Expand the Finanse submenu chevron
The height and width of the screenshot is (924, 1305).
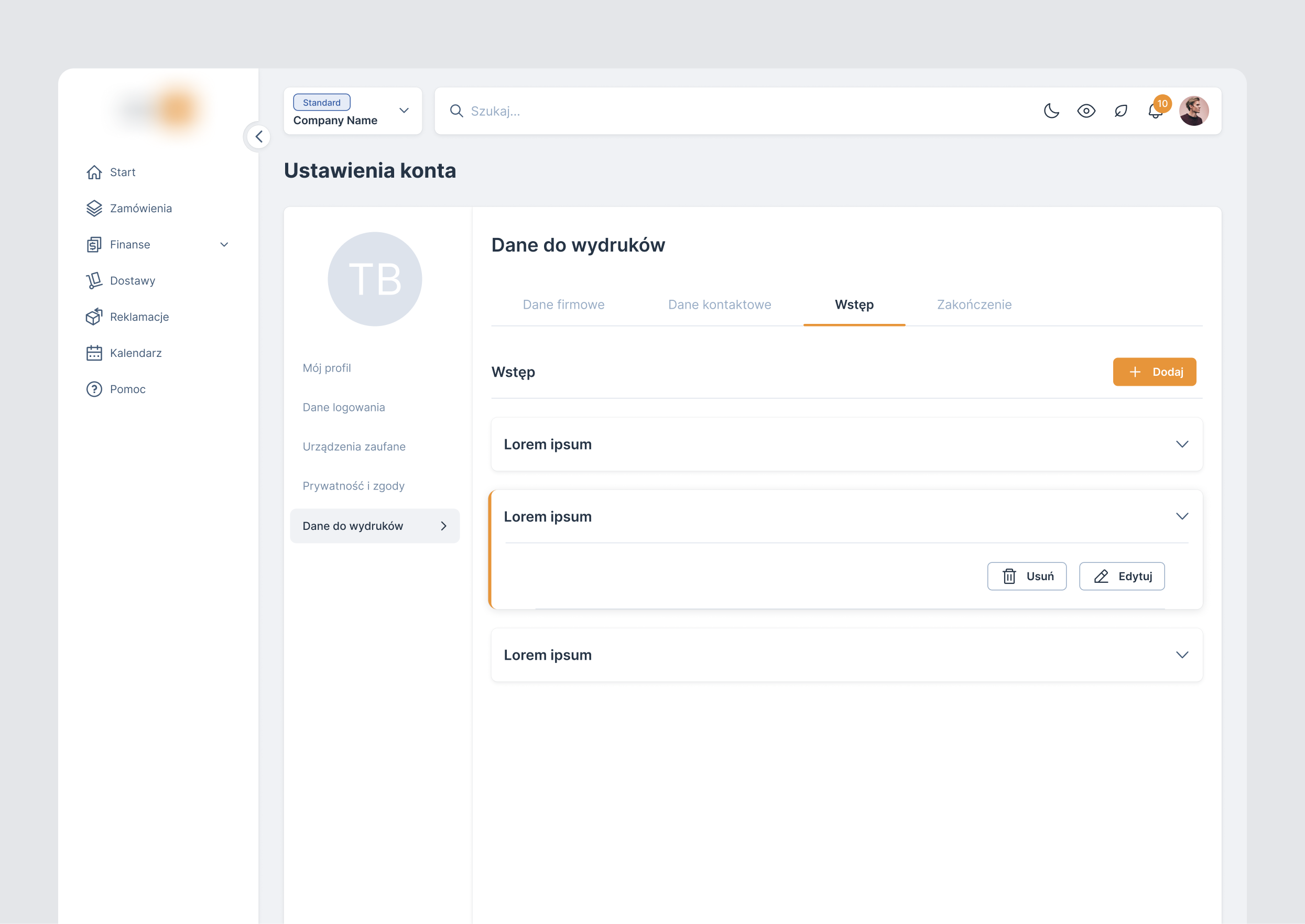[x=224, y=245]
